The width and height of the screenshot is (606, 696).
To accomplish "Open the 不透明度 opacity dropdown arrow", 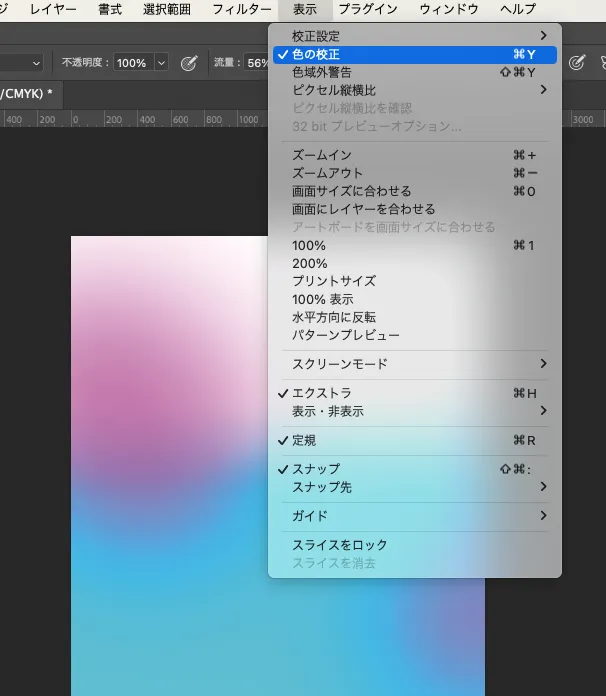I will (162, 63).
